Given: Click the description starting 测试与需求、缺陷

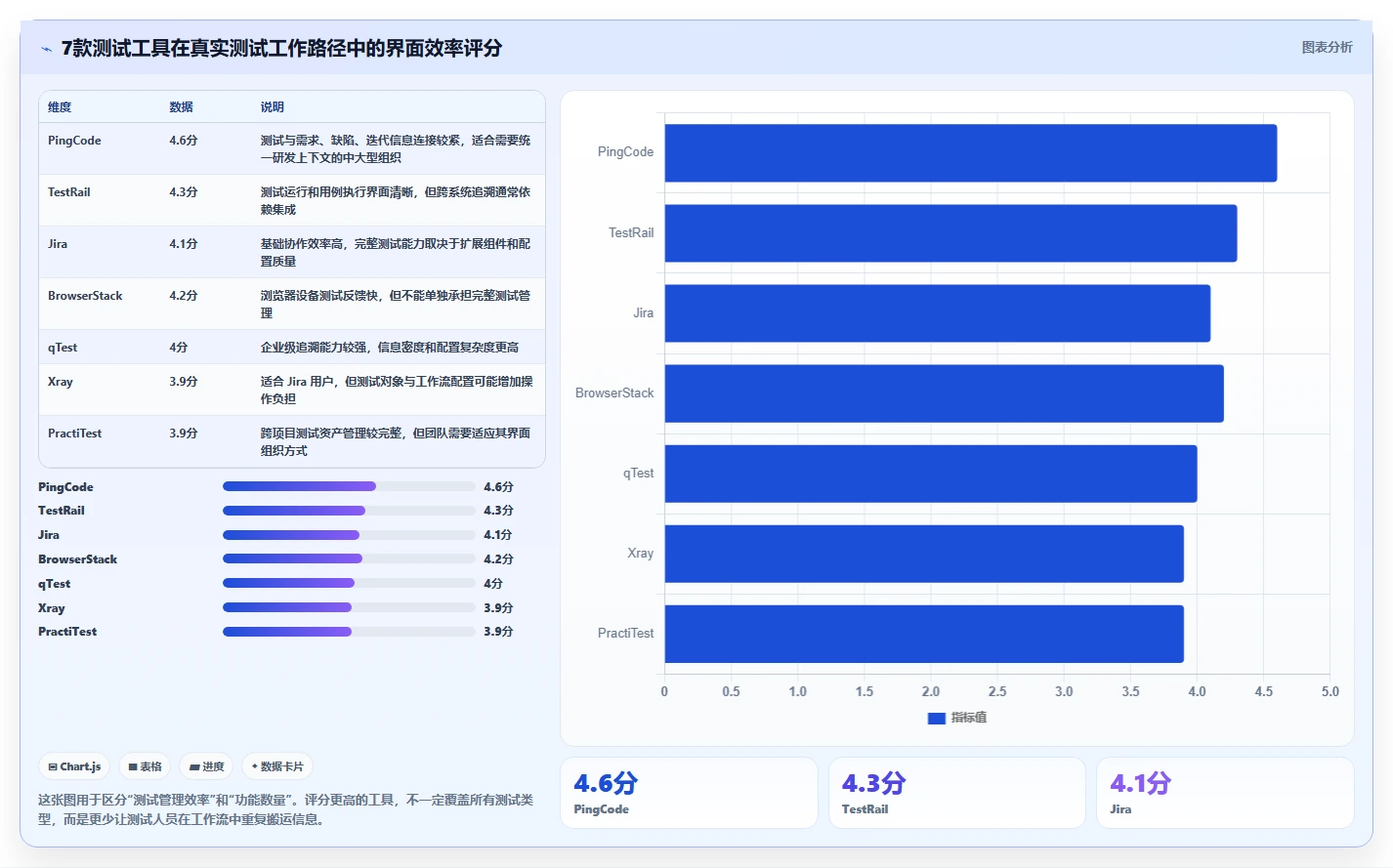Looking at the screenshot, I should click(396, 149).
